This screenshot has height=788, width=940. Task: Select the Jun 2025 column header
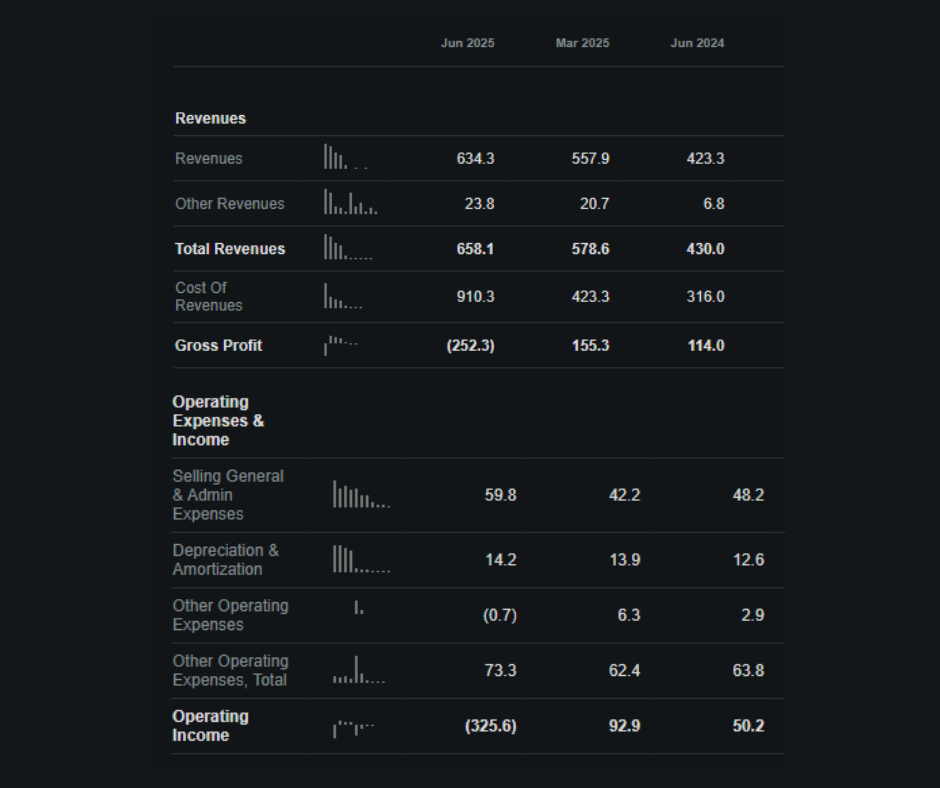[x=468, y=43]
